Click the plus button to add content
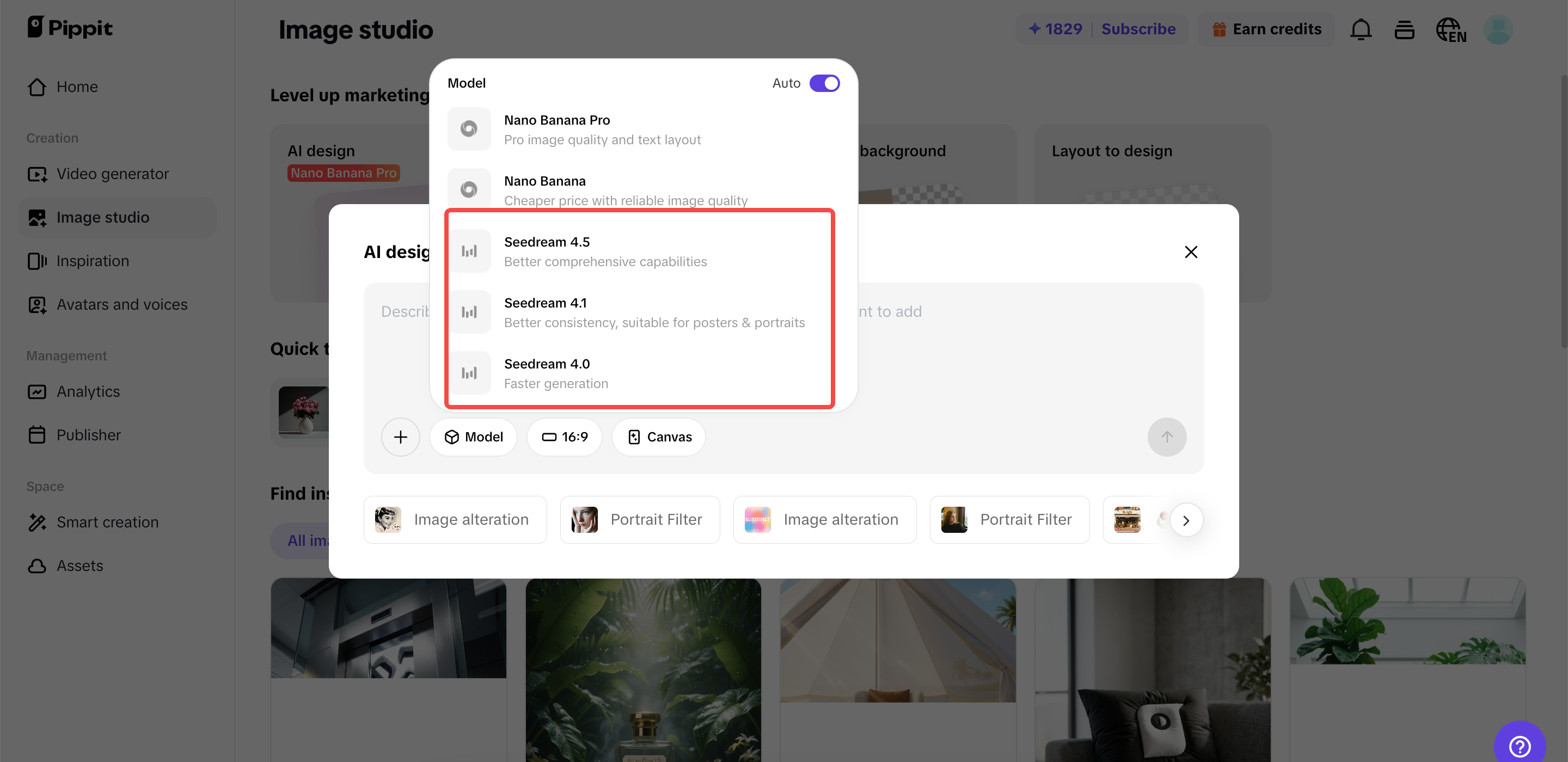This screenshot has height=762, width=1568. click(x=401, y=437)
